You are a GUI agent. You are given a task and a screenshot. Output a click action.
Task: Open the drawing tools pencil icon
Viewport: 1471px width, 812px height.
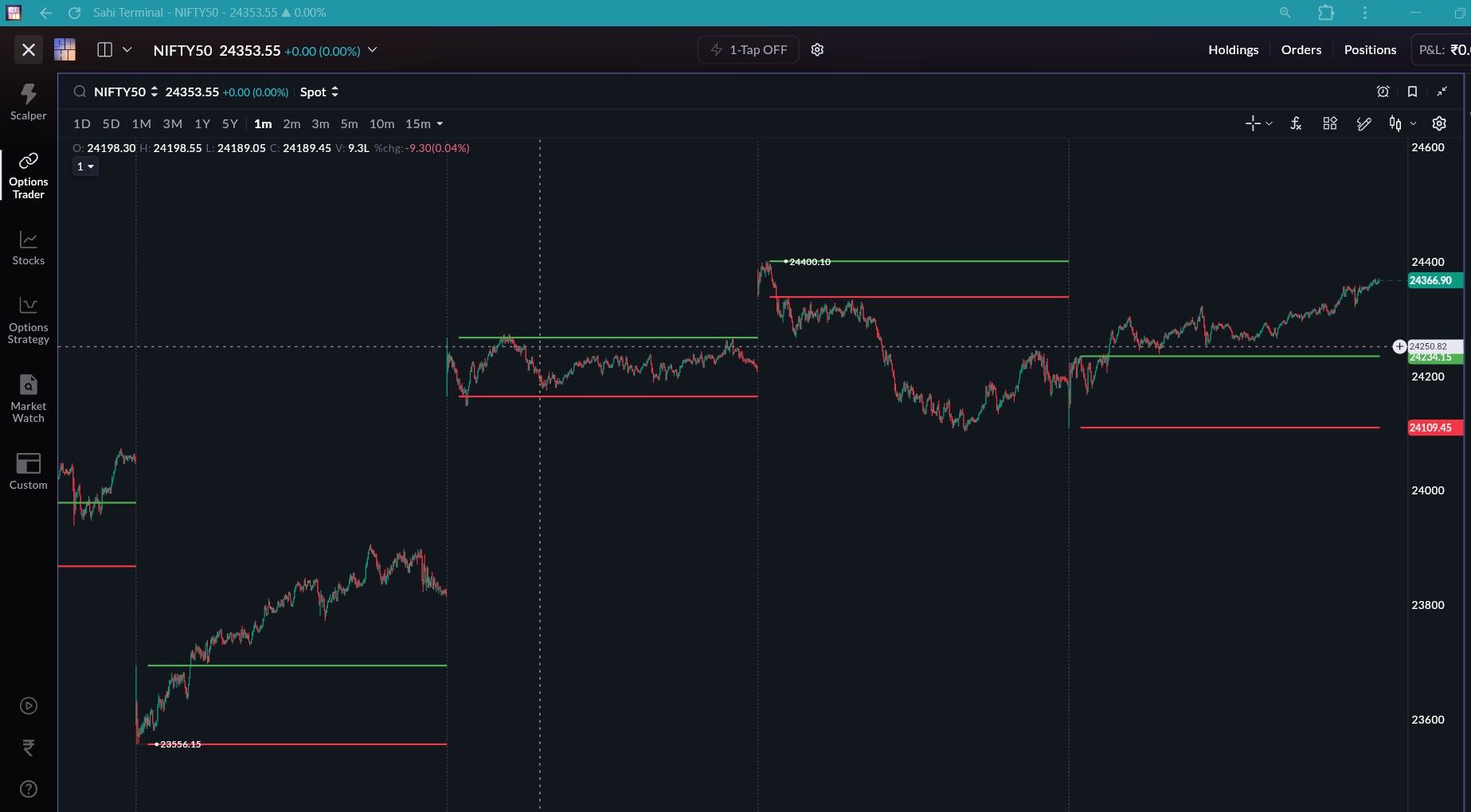tap(1363, 123)
